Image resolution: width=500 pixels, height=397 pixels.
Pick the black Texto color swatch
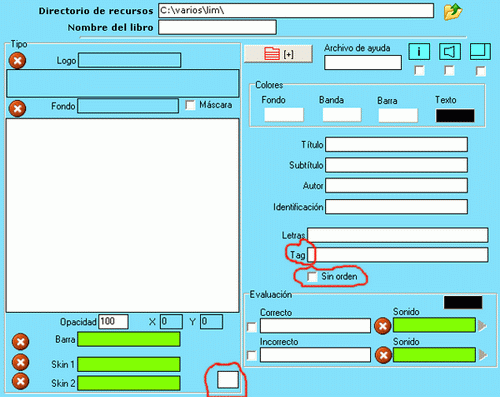point(455,116)
